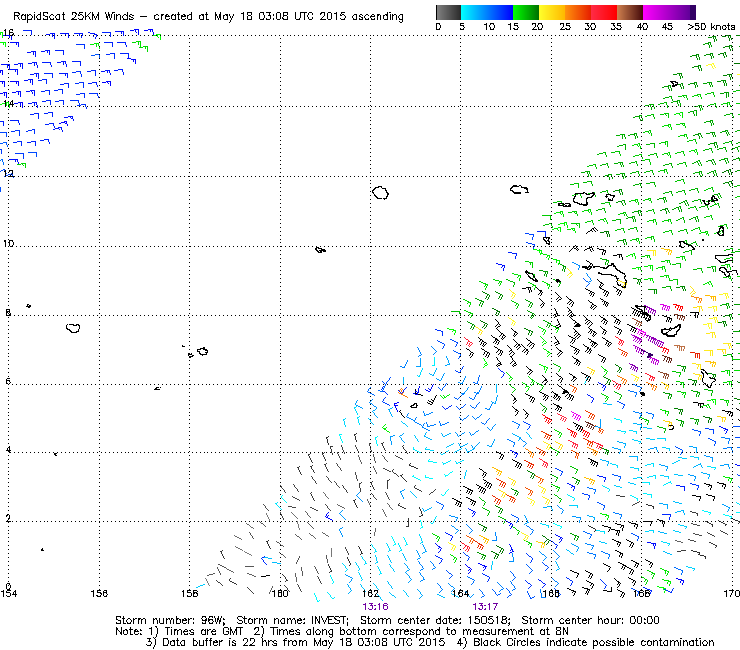Image resolution: width=740 pixels, height=650 pixels.
Task: Click the orange 25-30 knots legend color
Action: (578, 12)
